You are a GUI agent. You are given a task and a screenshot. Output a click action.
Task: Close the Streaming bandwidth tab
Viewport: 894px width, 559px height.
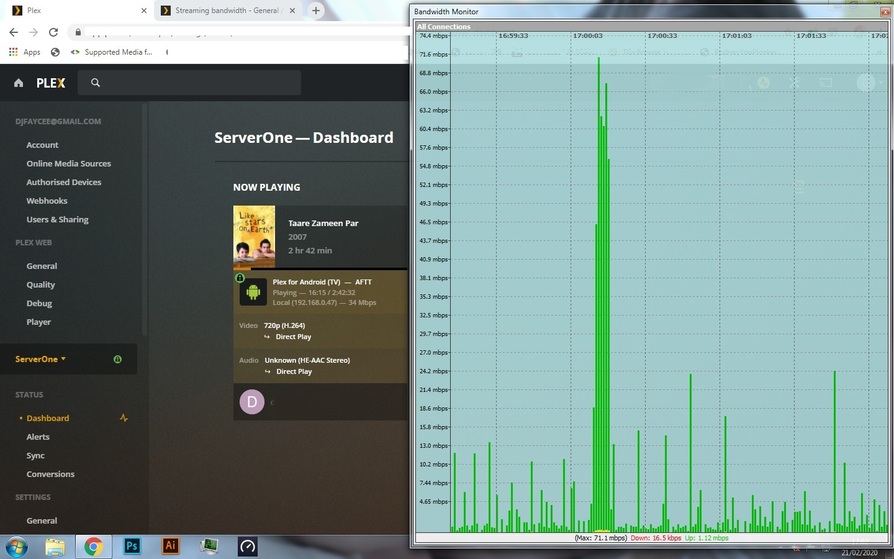292,10
